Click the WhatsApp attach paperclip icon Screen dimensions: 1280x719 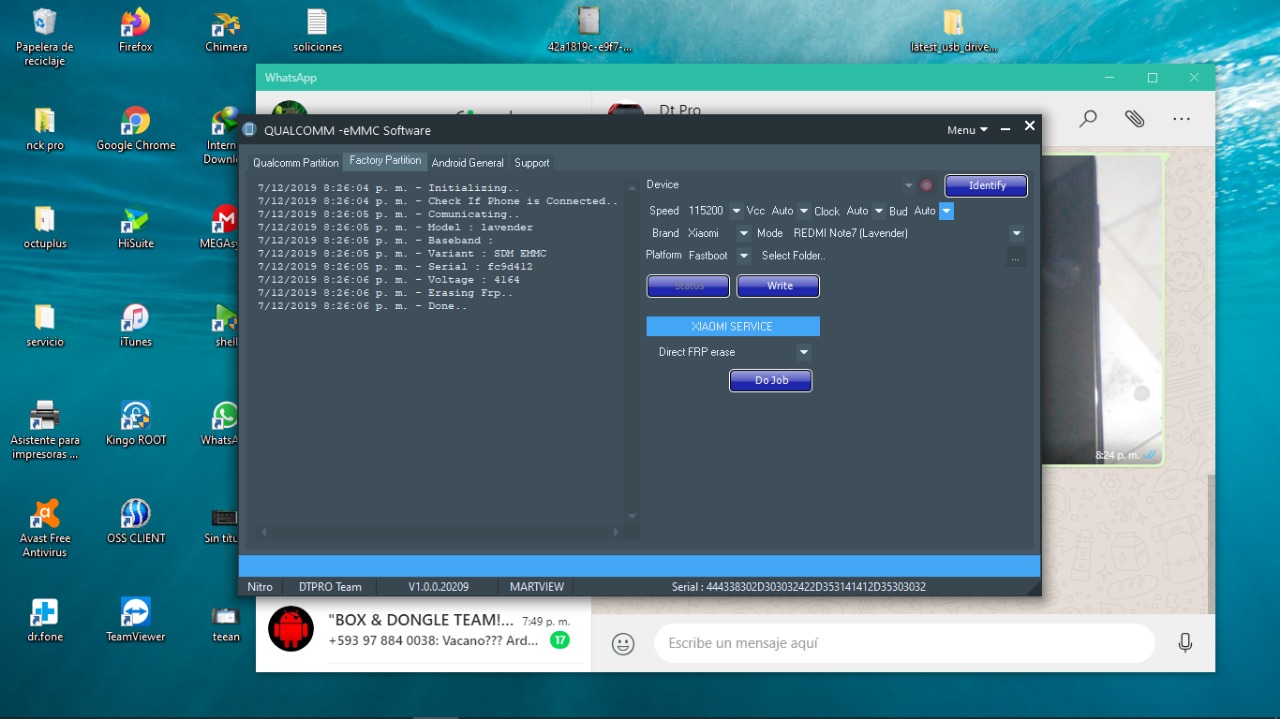1134,119
